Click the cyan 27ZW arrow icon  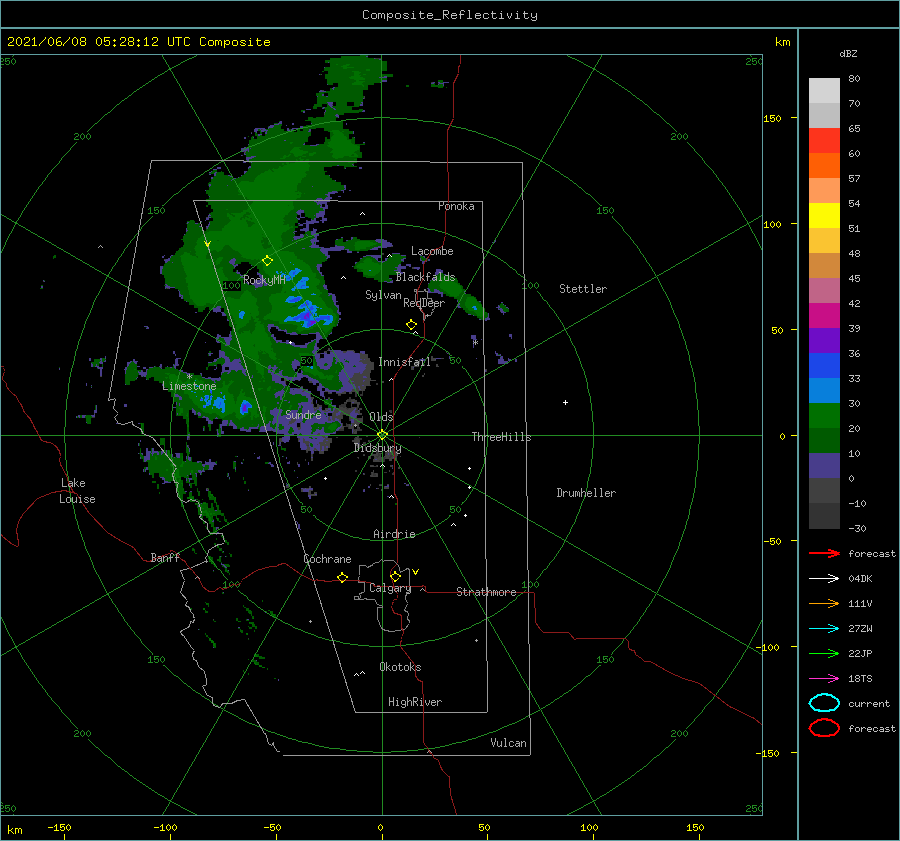click(824, 629)
